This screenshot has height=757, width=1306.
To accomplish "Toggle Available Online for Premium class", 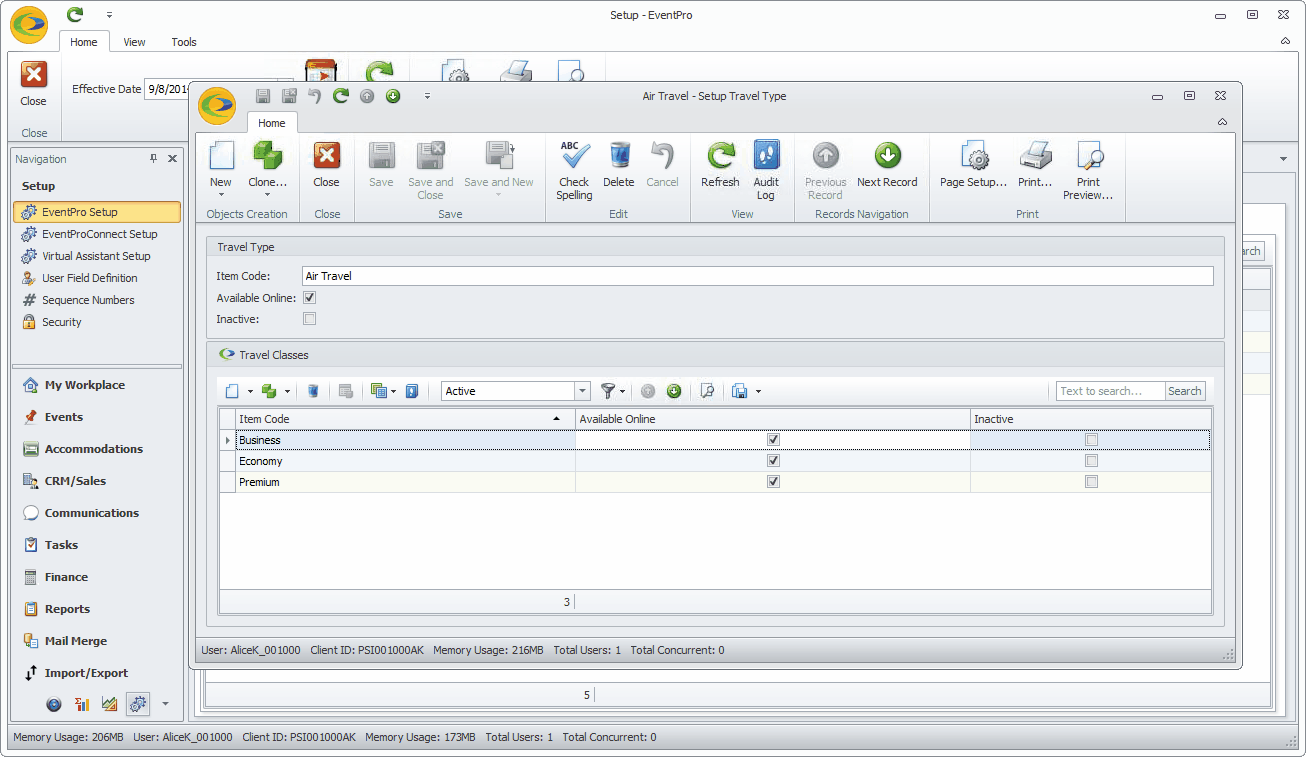I will click(x=773, y=482).
